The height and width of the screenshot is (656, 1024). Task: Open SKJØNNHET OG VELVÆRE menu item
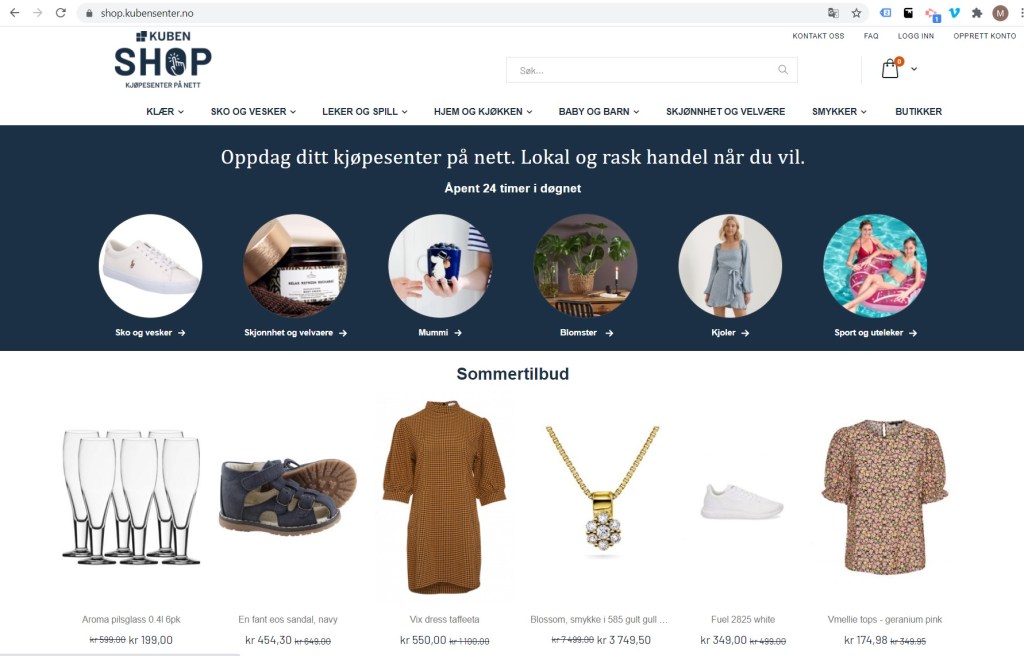(726, 112)
